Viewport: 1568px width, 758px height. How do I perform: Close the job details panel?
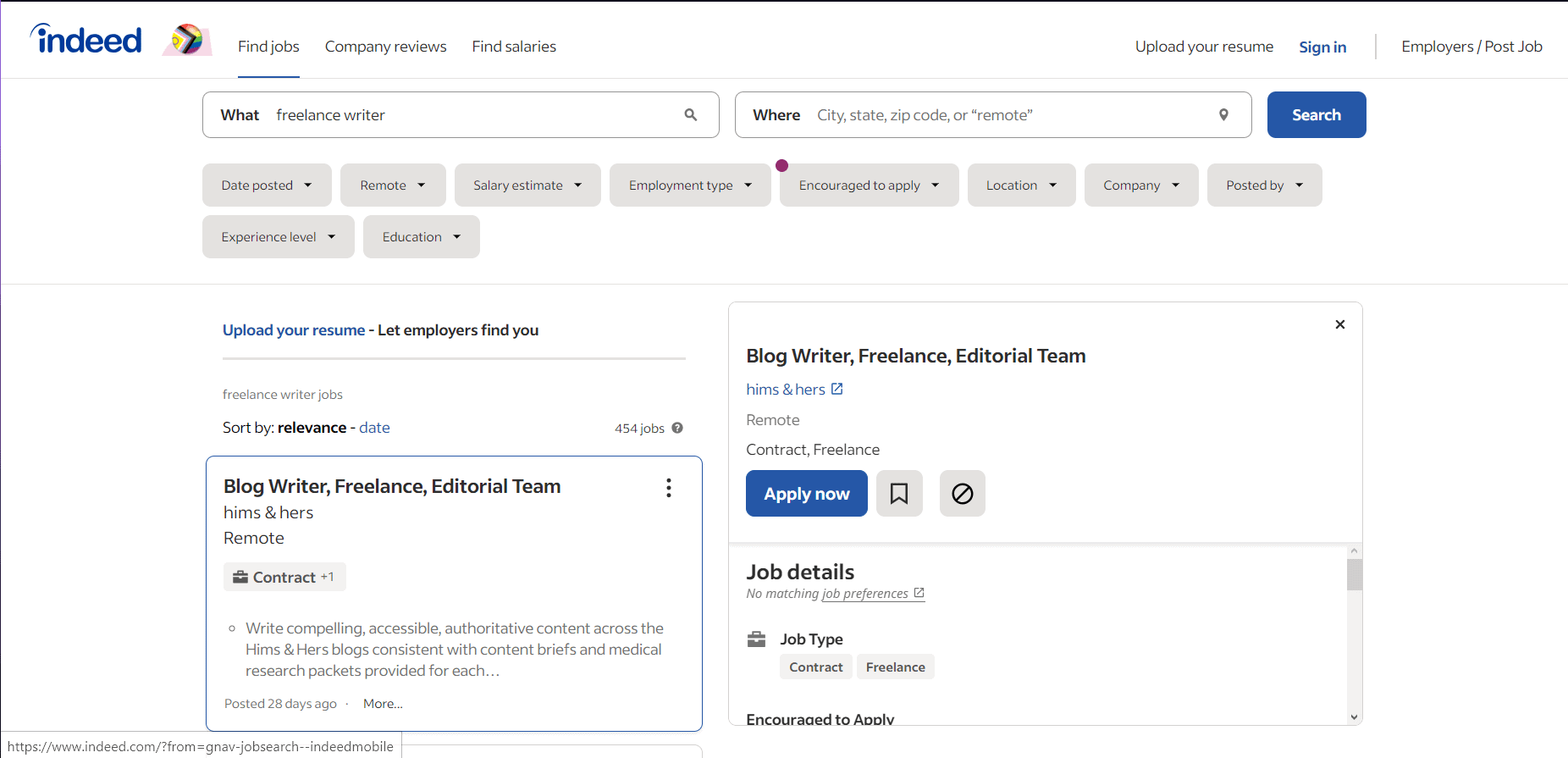tap(1340, 324)
